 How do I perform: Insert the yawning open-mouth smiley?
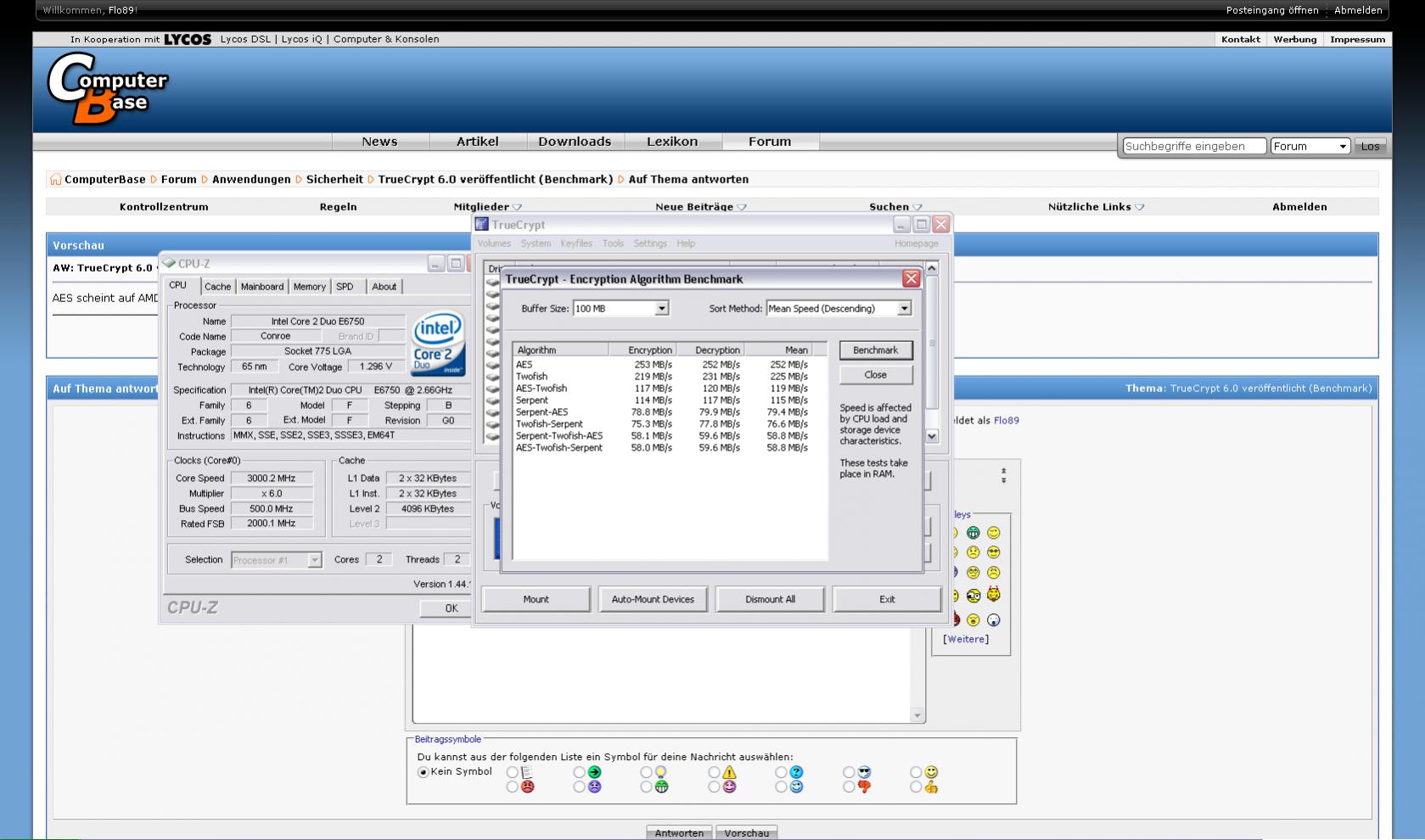click(x=973, y=620)
